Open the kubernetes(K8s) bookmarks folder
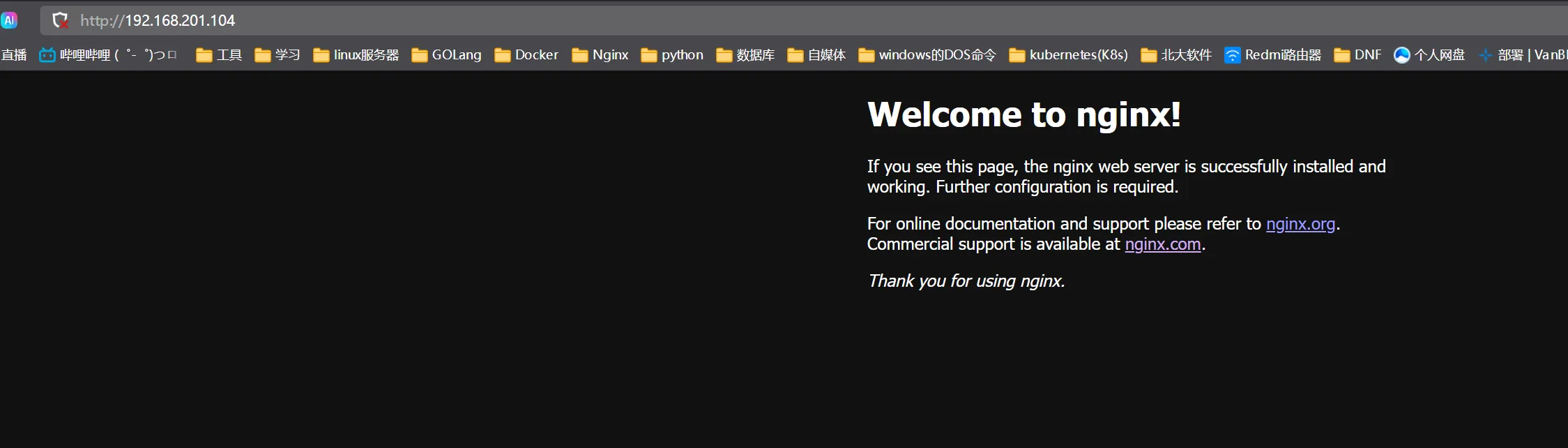Viewport: 1568px width, 448px height. (x=1068, y=55)
